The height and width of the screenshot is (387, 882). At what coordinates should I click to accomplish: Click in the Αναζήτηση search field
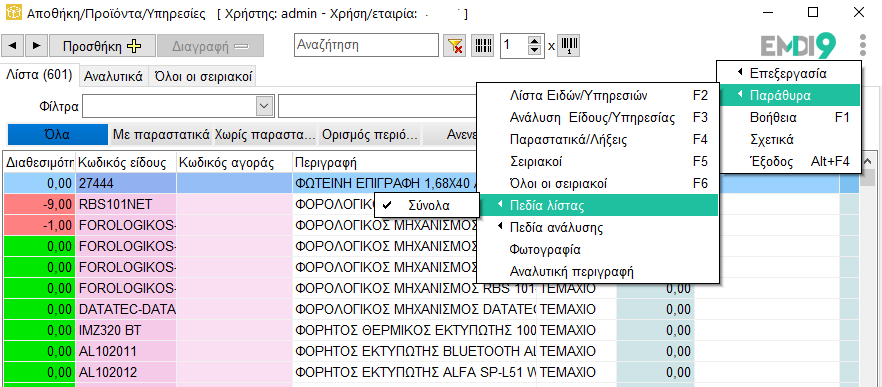point(366,45)
